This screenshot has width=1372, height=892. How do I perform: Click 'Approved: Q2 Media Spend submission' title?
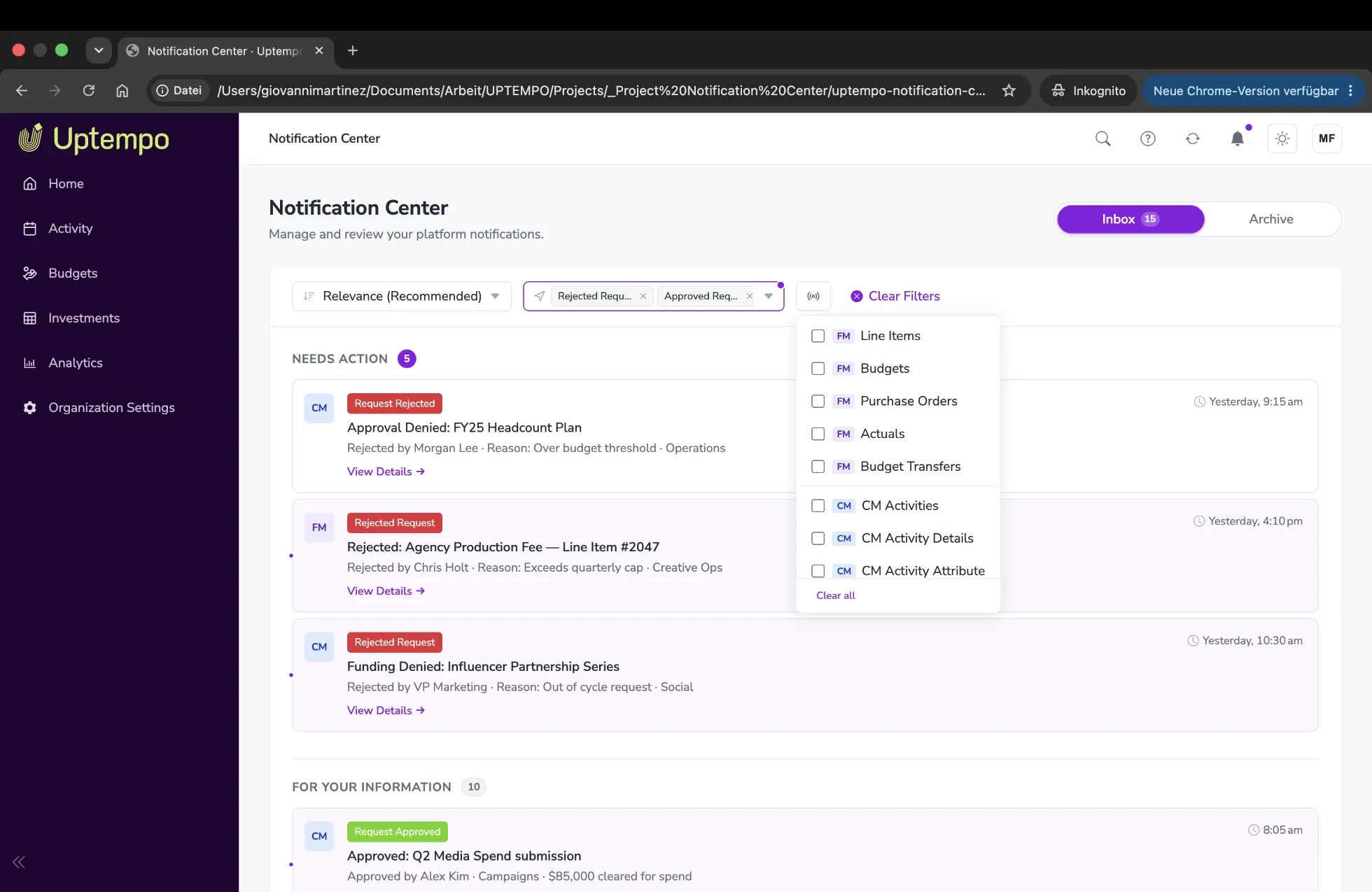[x=464, y=856]
